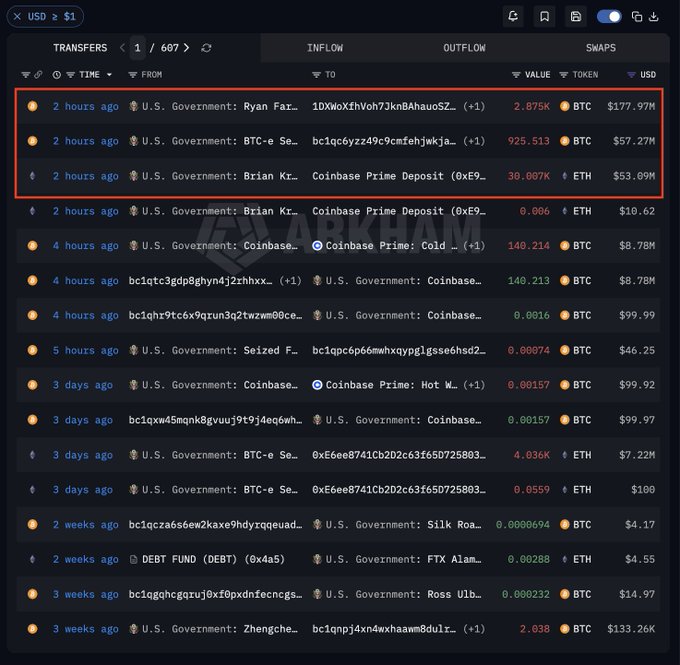Go to previous page of transfers
This screenshot has height=665, width=680.
click(122, 48)
